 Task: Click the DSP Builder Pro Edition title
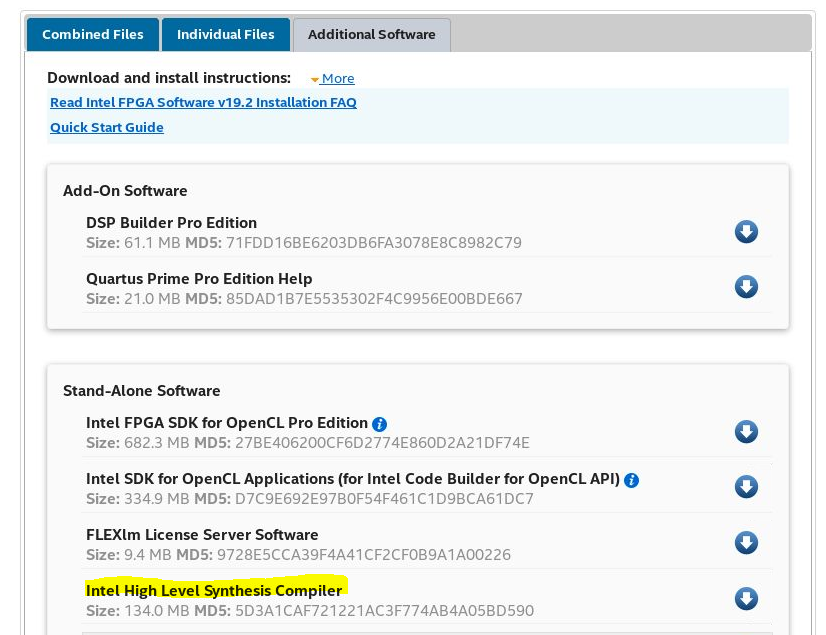[x=171, y=223]
